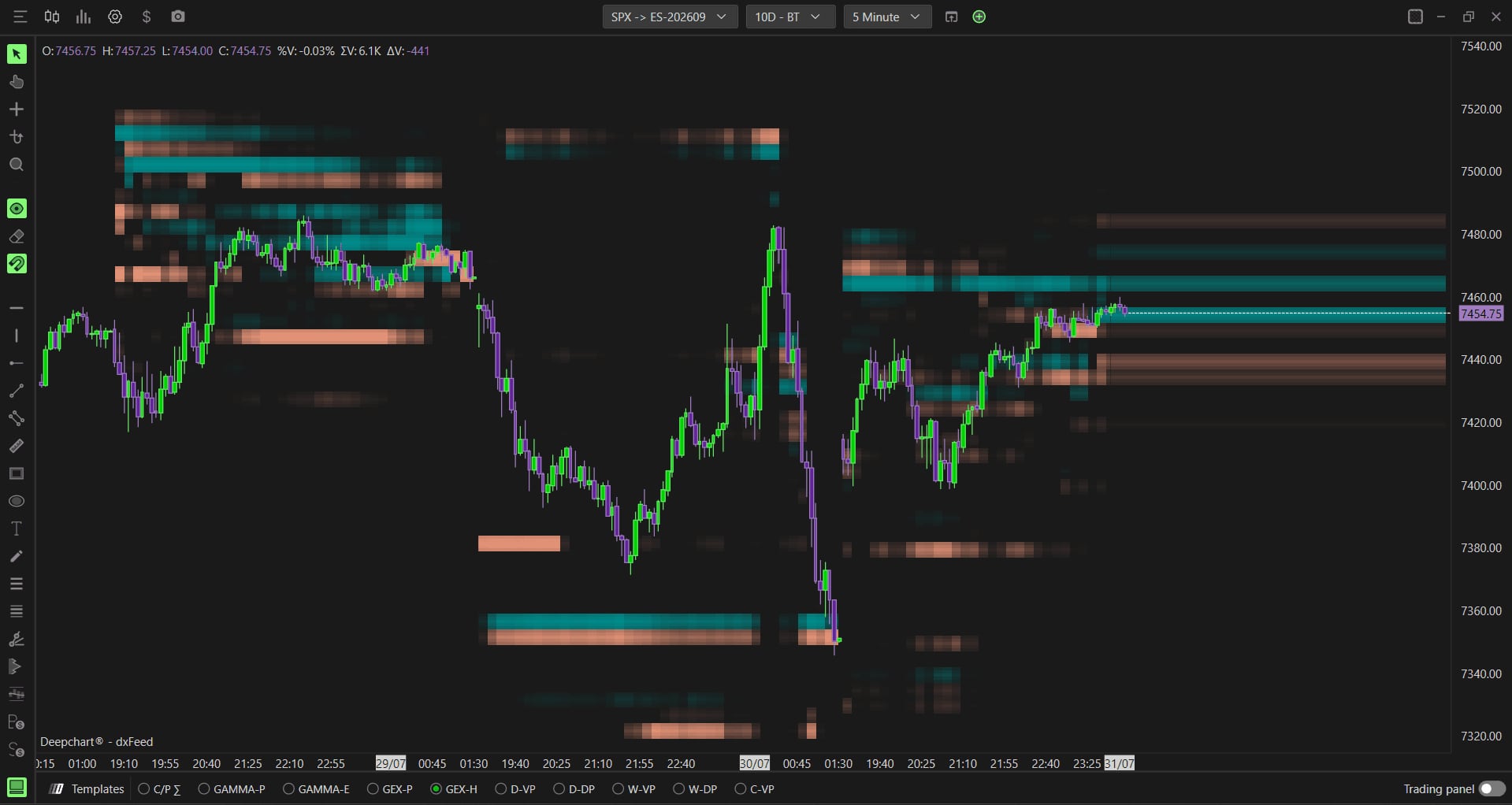Click the dollar sign icon
This screenshot has width=1512, height=805.
pyautogui.click(x=147, y=17)
